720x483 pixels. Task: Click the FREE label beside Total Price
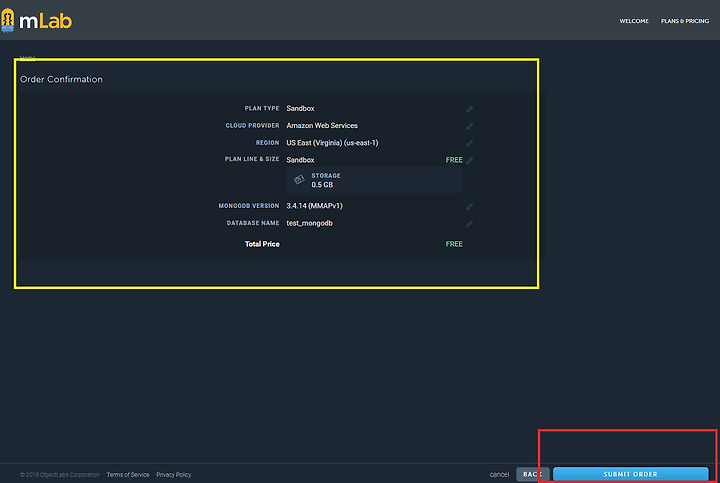pyautogui.click(x=454, y=244)
